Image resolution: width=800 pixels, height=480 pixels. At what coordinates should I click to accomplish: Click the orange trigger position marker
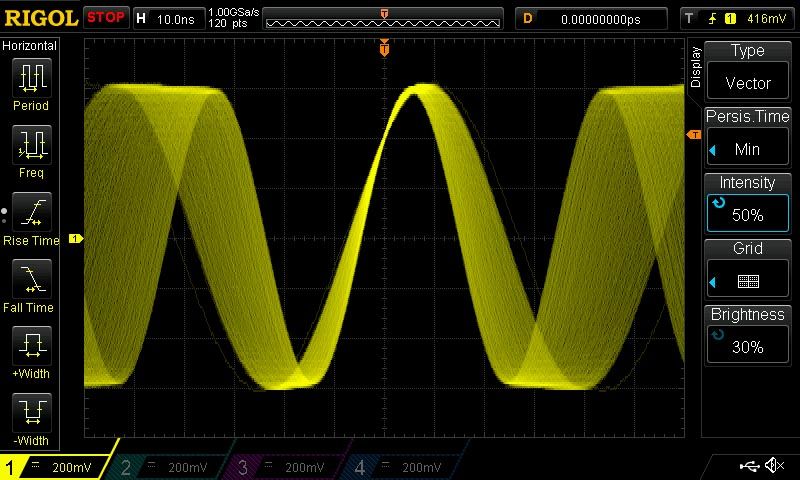pyautogui.click(x=384, y=48)
